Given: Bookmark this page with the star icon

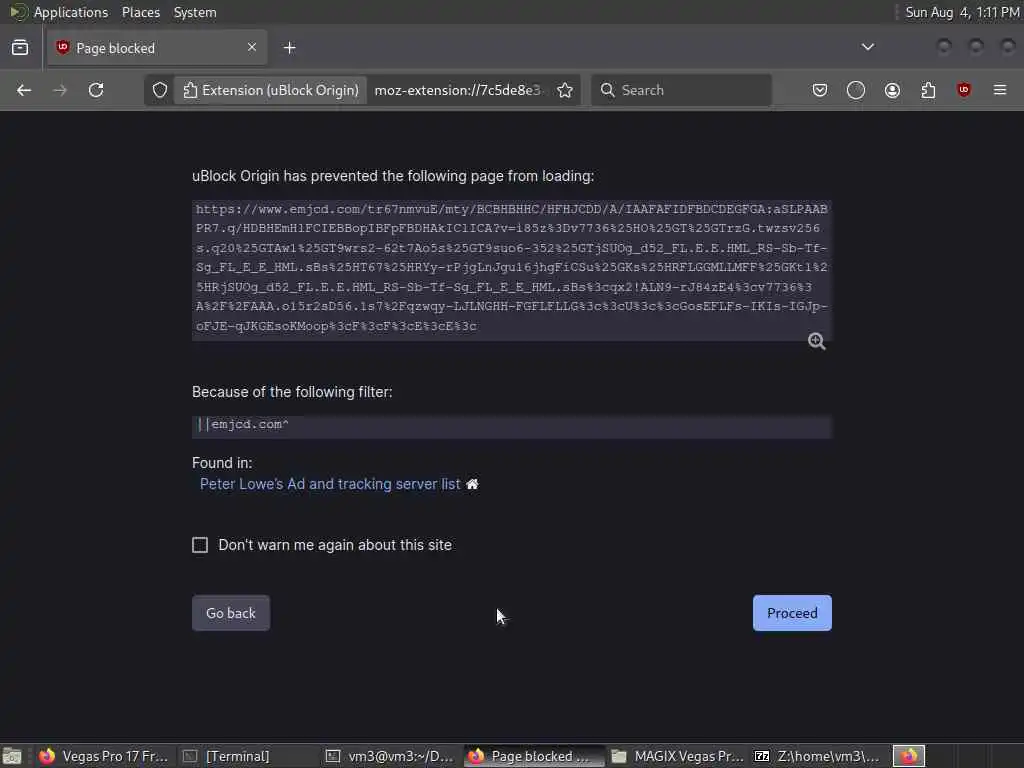Looking at the screenshot, I should [565, 90].
